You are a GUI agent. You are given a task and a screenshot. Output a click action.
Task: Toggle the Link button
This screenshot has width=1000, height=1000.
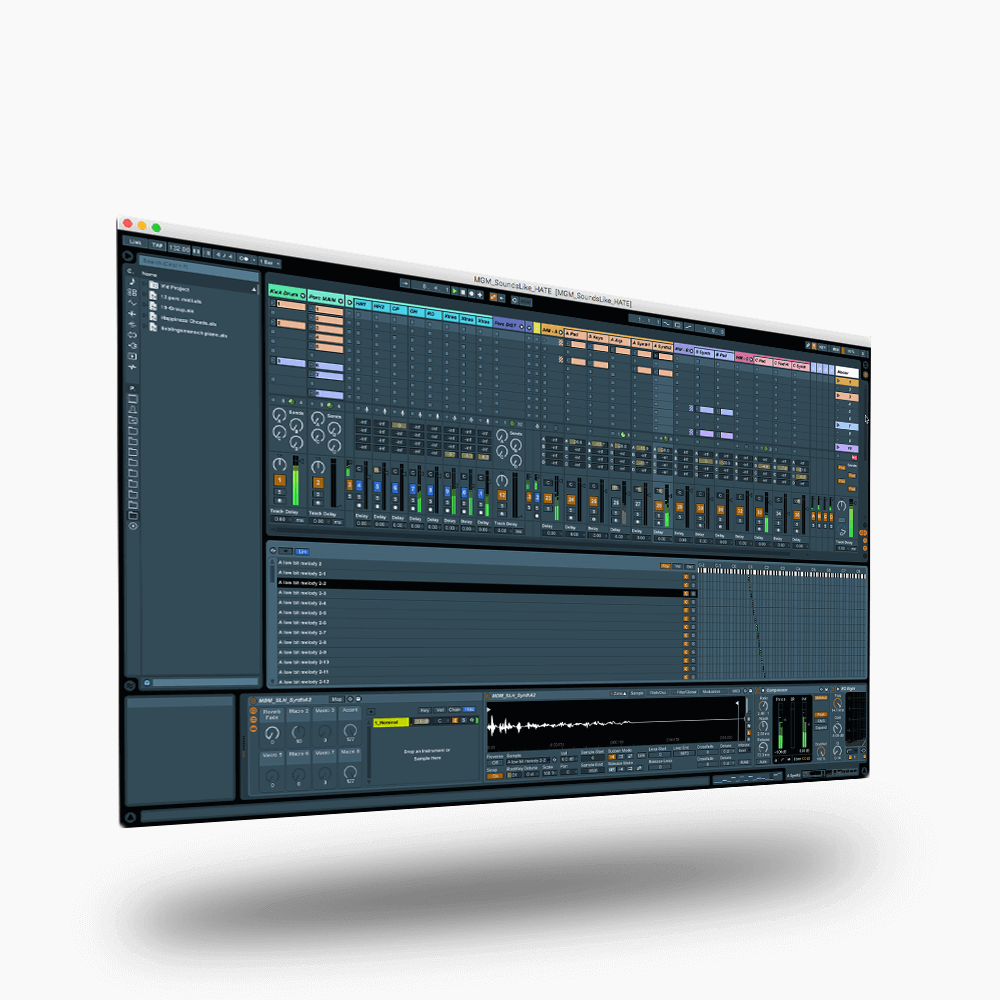click(x=136, y=242)
